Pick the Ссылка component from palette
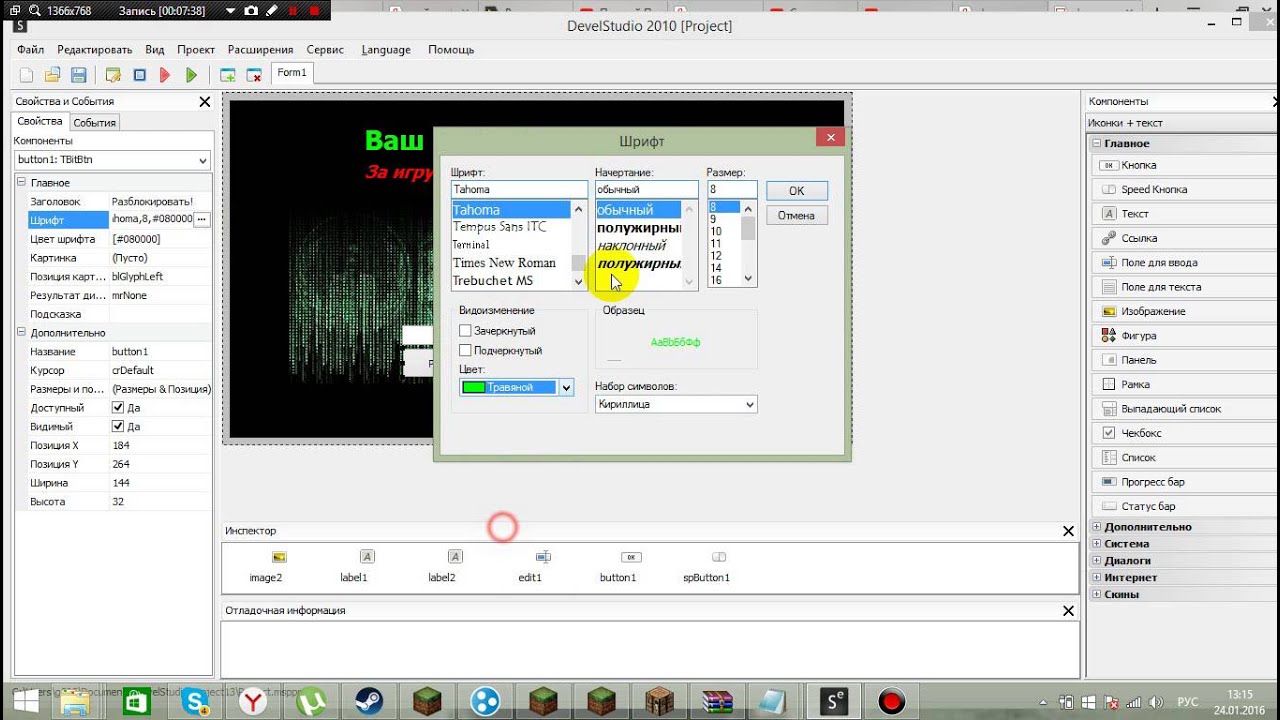This screenshot has height=720, width=1280. 1183,238
